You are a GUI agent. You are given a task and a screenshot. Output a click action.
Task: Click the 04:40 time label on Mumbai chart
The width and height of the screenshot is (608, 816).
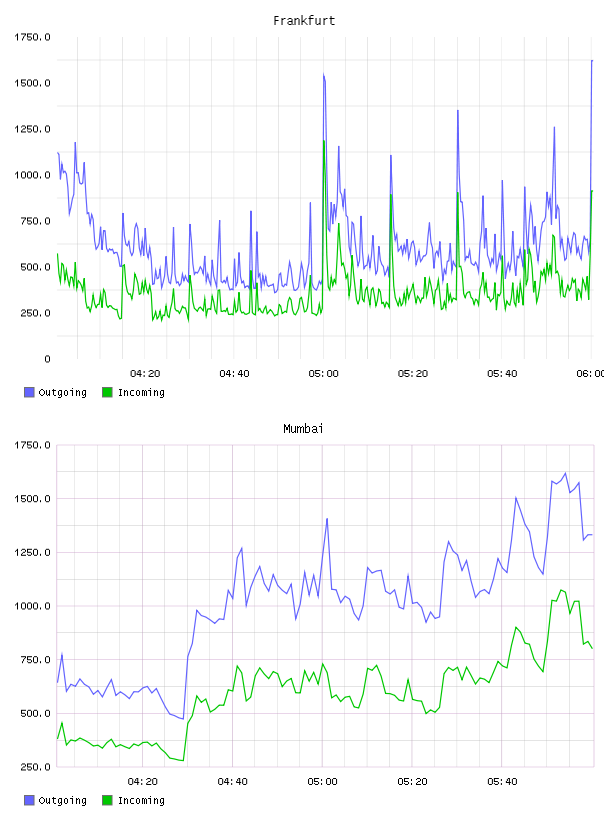pyautogui.click(x=233, y=782)
